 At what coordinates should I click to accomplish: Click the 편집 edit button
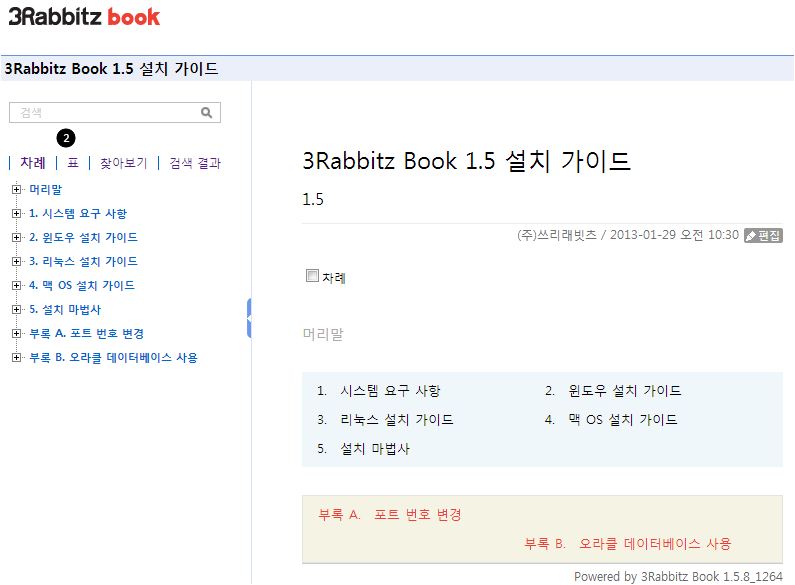pos(763,236)
